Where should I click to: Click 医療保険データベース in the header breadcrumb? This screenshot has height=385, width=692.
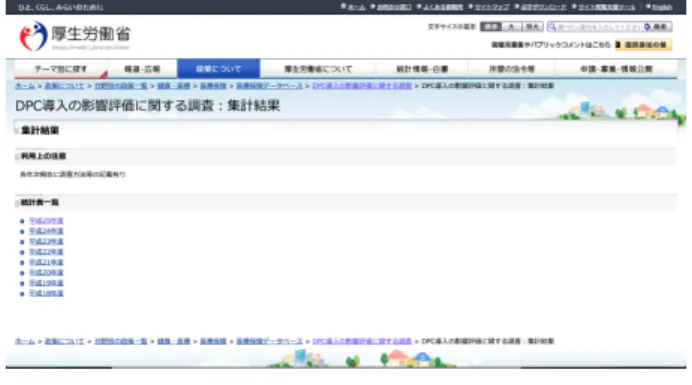[269, 86]
